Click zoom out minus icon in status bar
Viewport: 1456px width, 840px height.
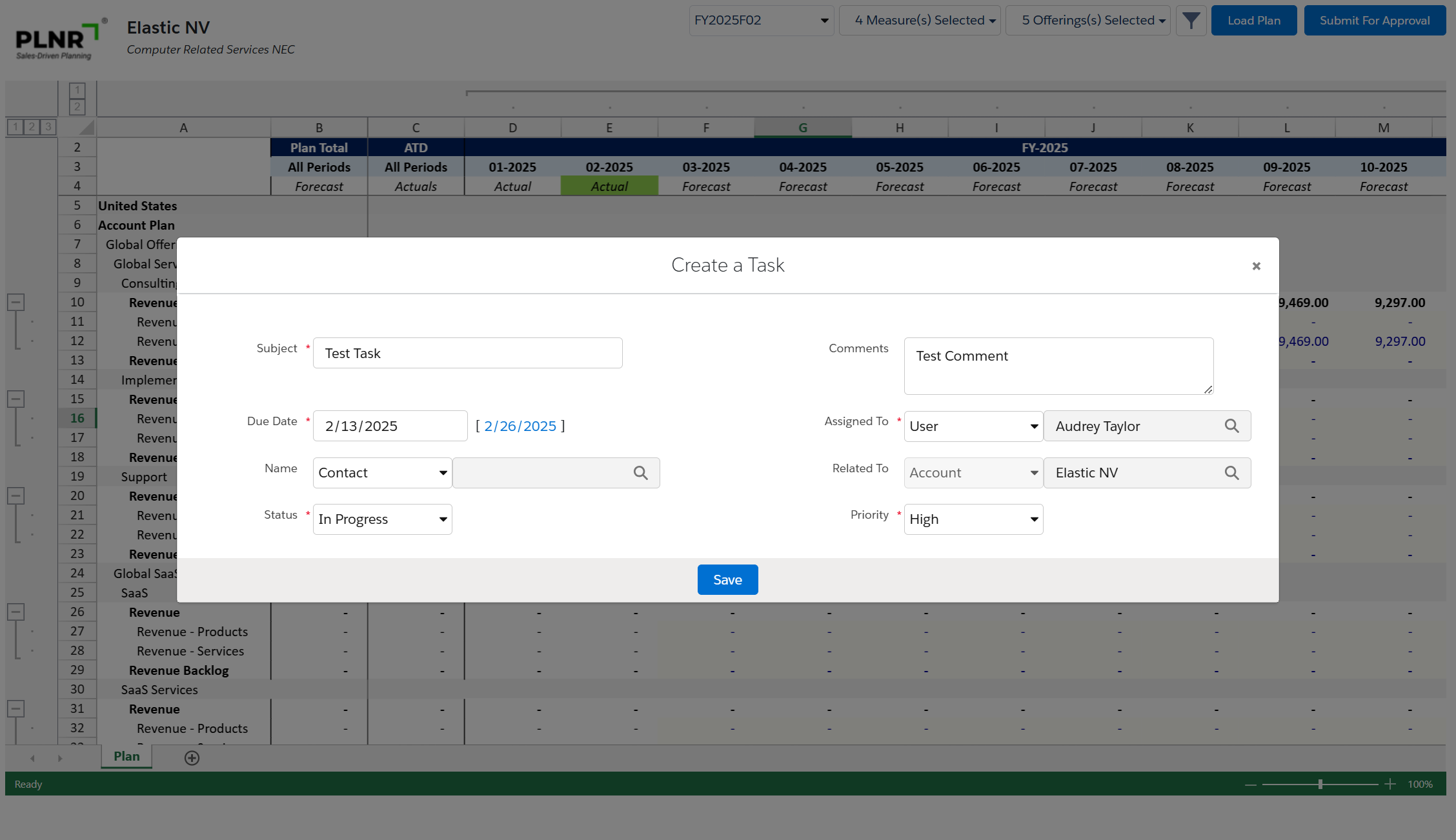tap(1251, 784)
